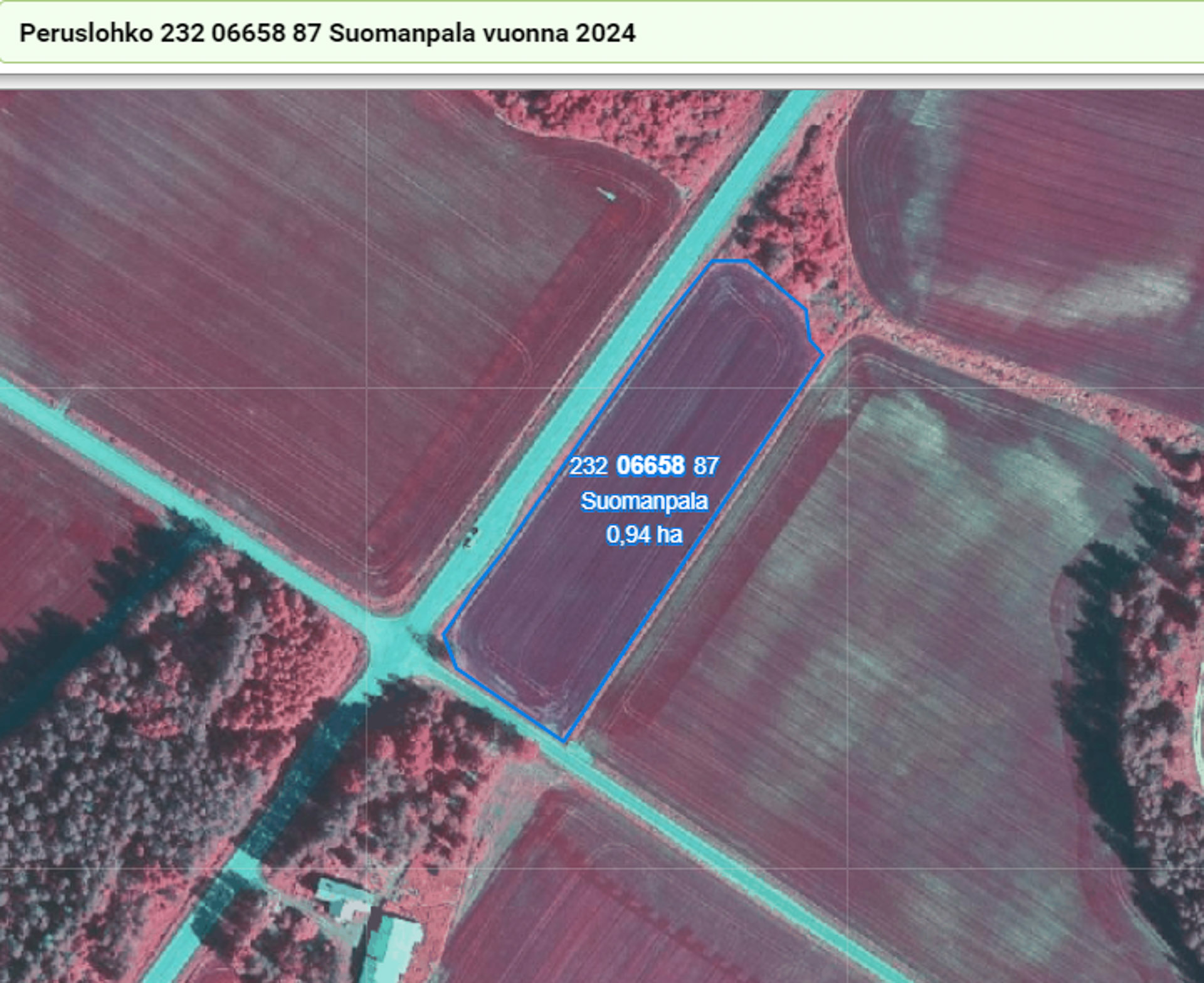The height and width of the screenshot is (983, 1204).
Task: Click the southern tip of blue parcel outline
Action: [563, 742]
